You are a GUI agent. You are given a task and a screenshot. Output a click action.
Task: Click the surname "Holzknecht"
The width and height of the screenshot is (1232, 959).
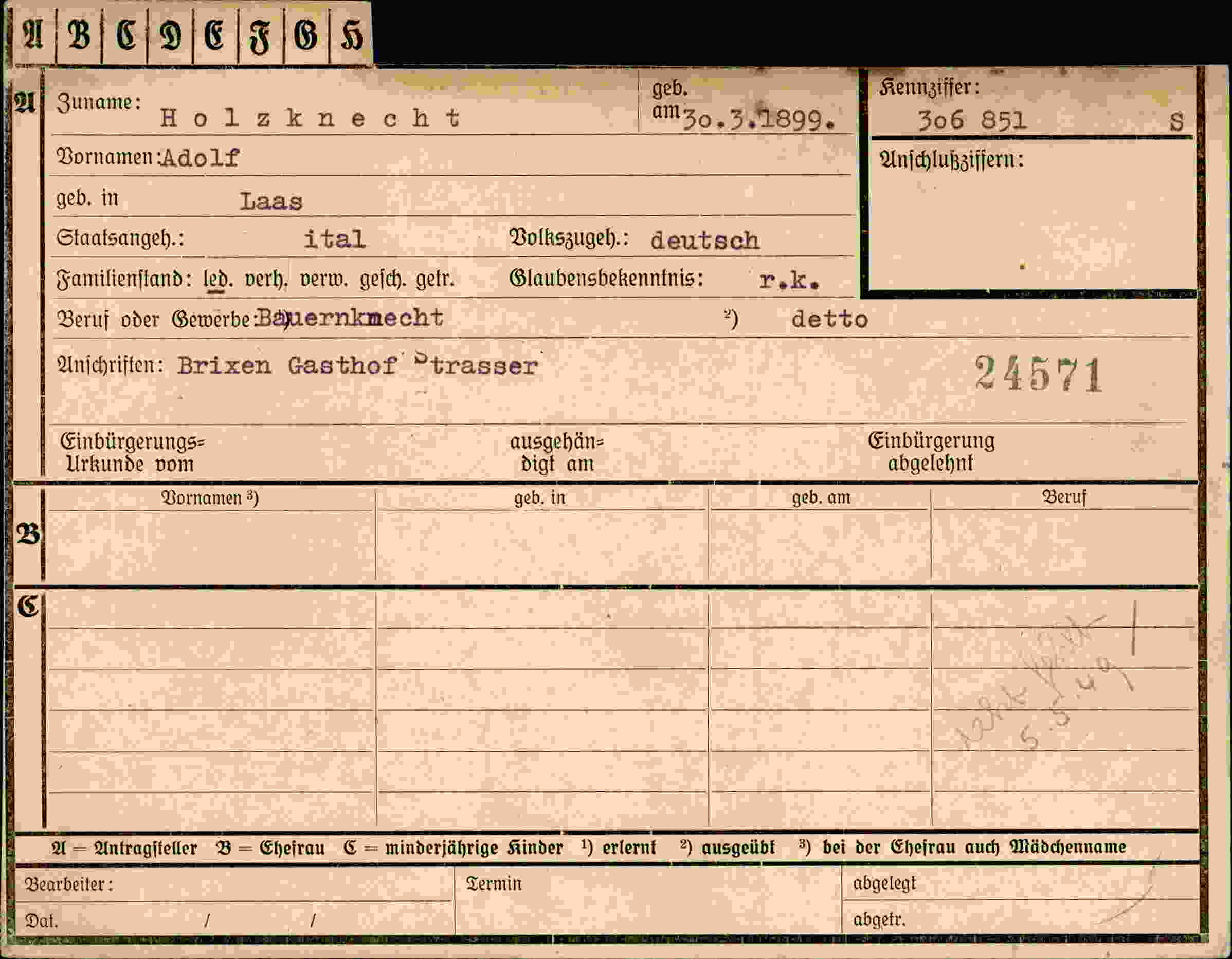pos(310,118)
